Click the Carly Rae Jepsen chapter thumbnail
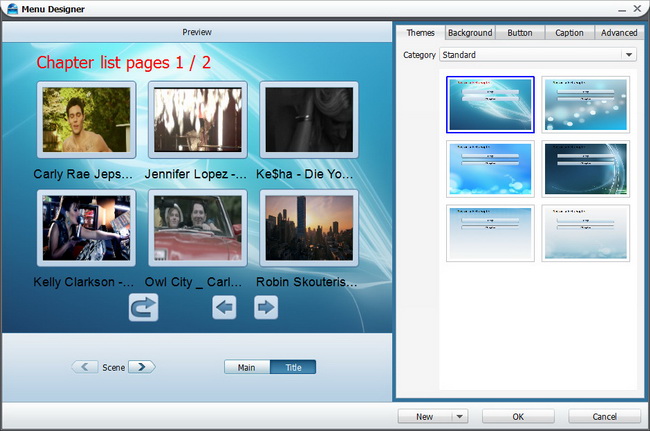This screenshot has height=431, width=650. tap(86, 120)
